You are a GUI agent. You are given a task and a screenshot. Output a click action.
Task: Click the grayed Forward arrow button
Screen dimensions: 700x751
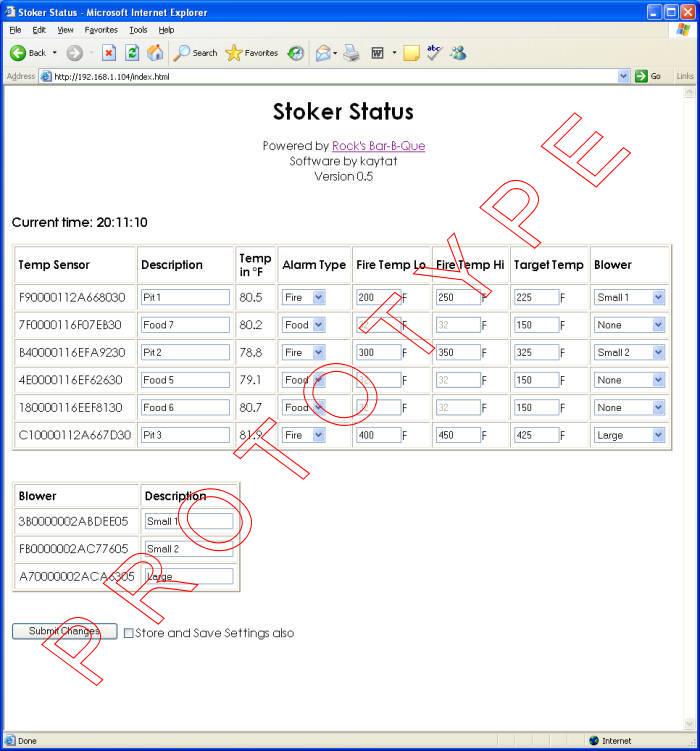tap(74, 53)
